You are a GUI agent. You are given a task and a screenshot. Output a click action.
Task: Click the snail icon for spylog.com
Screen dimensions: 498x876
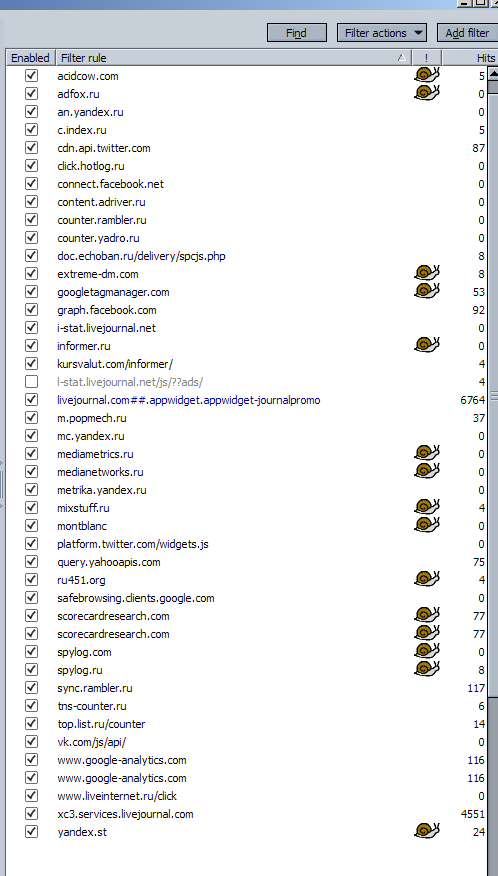click(427, 651)
